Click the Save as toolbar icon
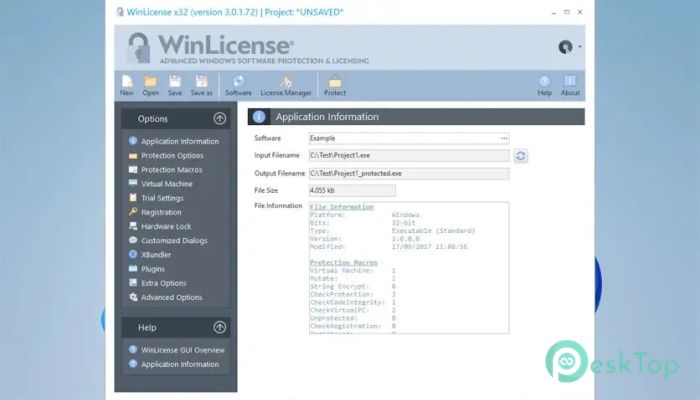This screenshot has width=700, height=400. pyautogui.click(x=201, y=85)
